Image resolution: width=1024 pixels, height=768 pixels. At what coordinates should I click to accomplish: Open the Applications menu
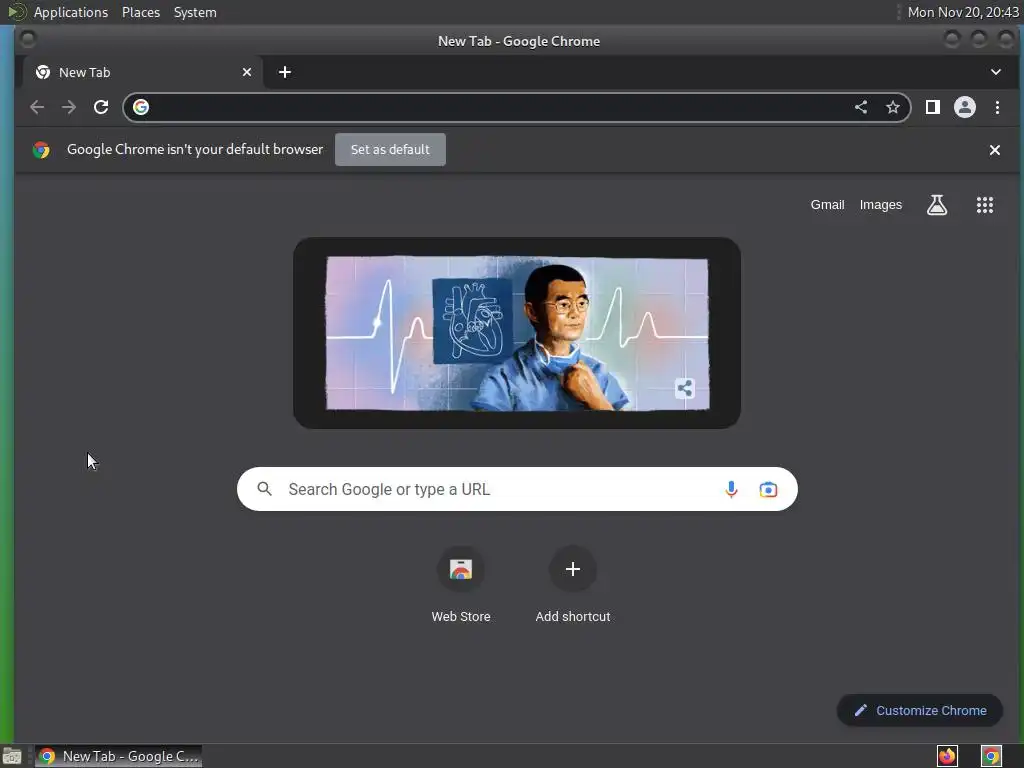71,12
